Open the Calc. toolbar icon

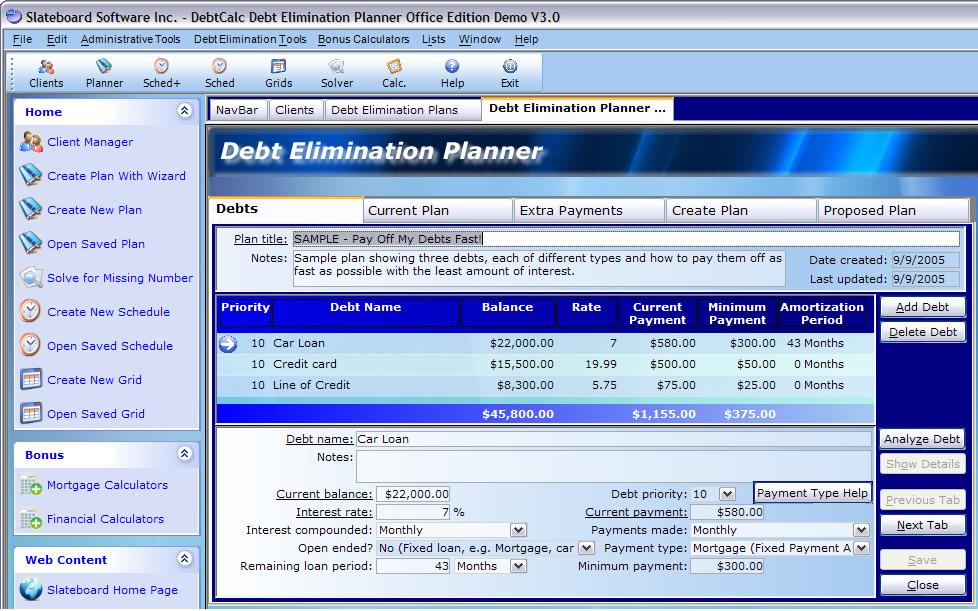(x=394, y=73)
